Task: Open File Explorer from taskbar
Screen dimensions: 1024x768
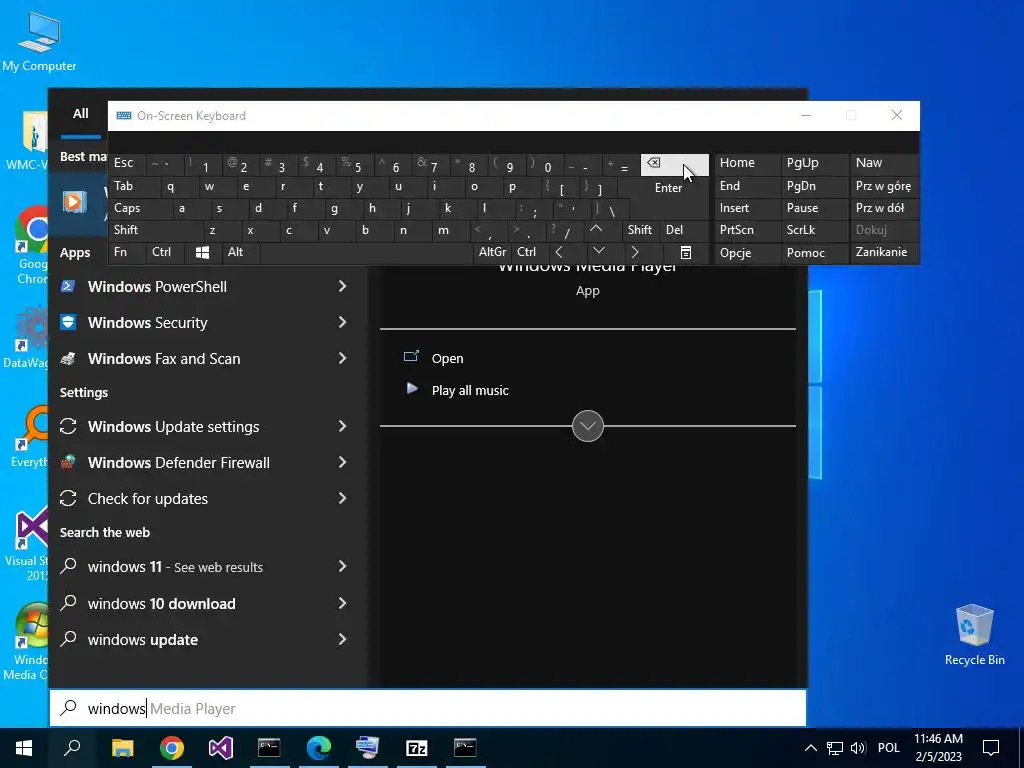Action: pyautogui.click(x=122, y=748)
